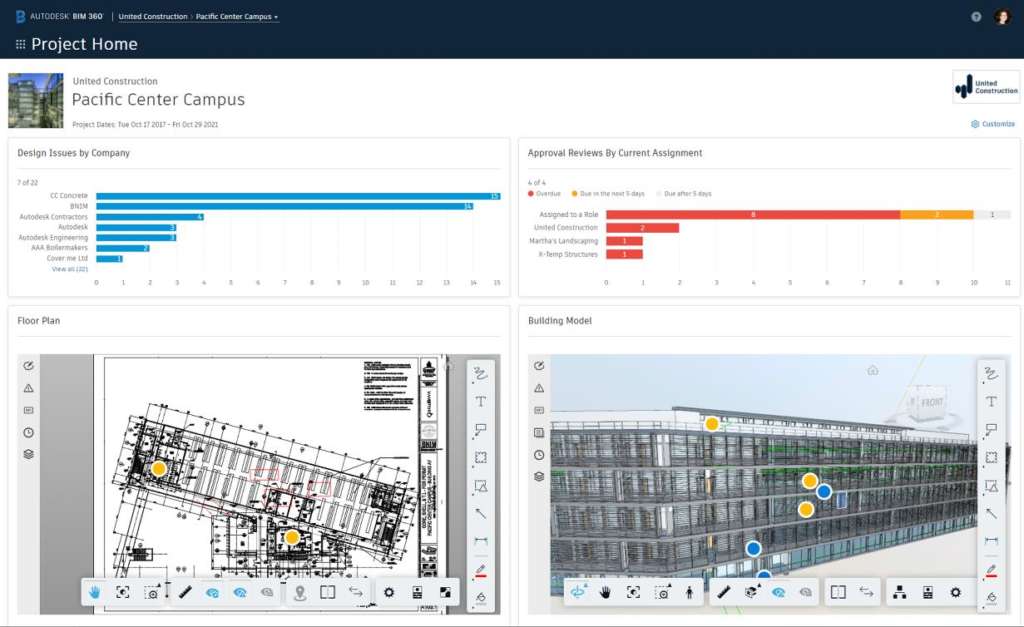Image resolution: width=1024 pixels, height=627 pixels.
Task: Click the compare swap arrows in Building Model toolbar
Action: pos(867,592)
